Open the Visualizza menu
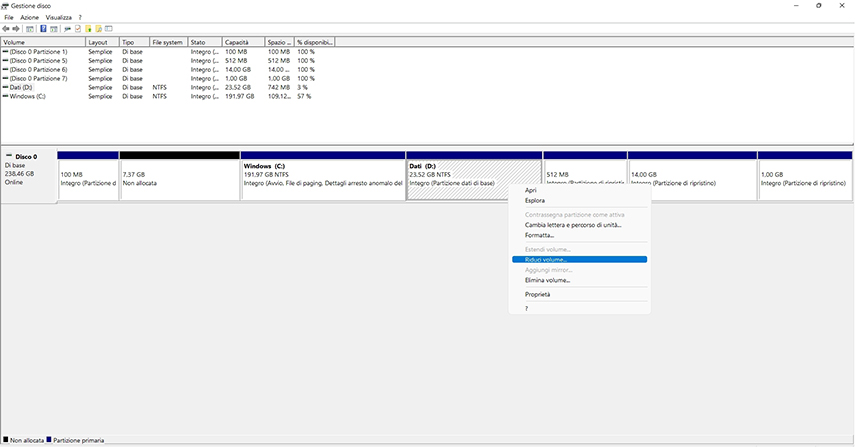The image size is (855, 447). (x=58, y=18)
